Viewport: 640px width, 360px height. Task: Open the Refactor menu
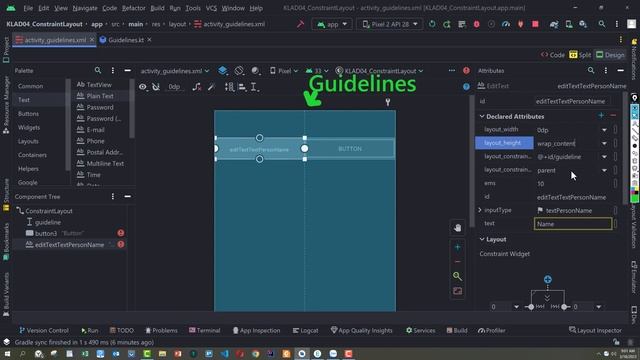(x=133, y=8)
